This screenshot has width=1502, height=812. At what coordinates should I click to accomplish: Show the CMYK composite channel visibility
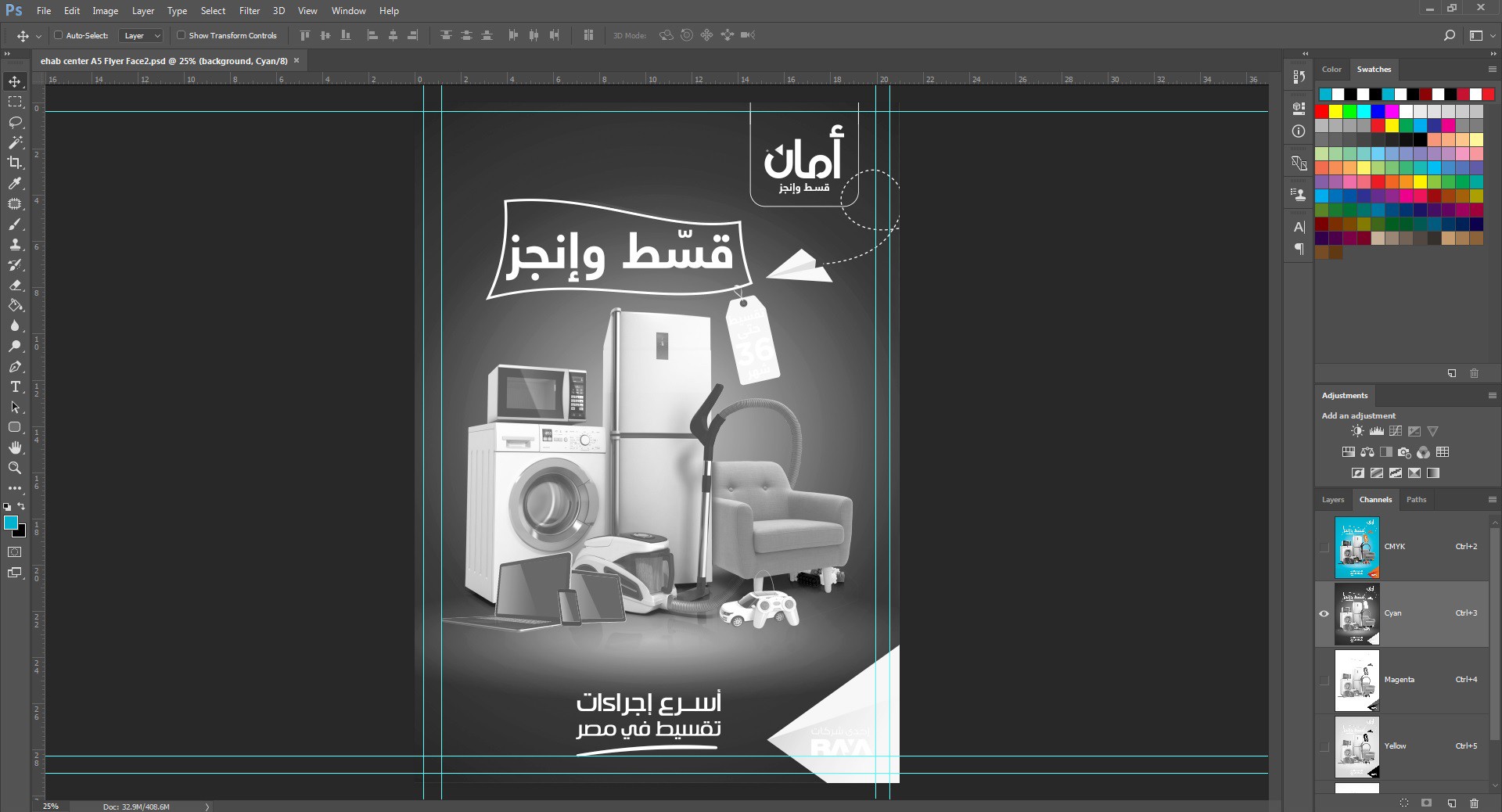click(x=1324, y=547)
